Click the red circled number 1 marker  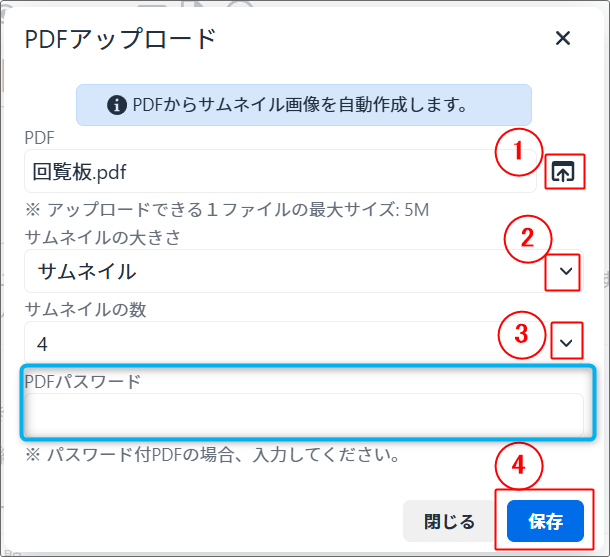pyautogui.click(x=518, y=153)
